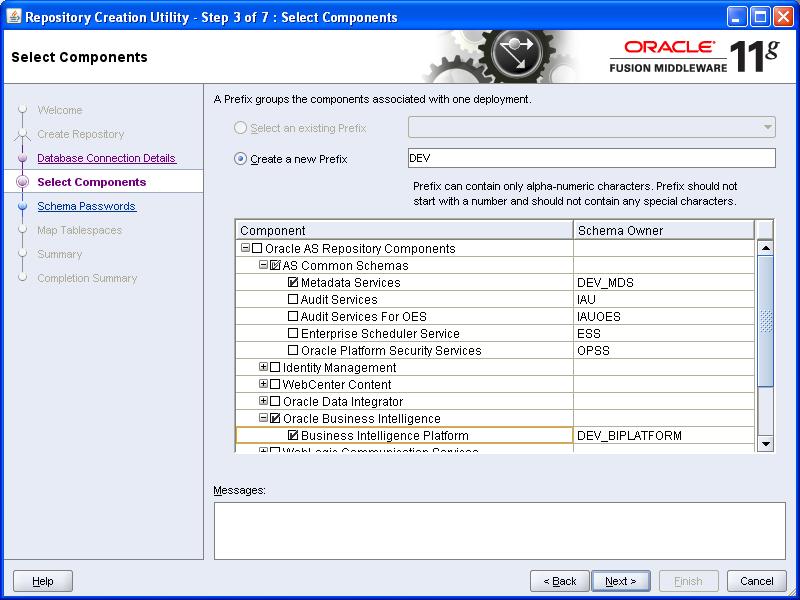Uncheck the Metadata Services checkbox
Viewport: 800px width, 600px height.
pos(293,282)
